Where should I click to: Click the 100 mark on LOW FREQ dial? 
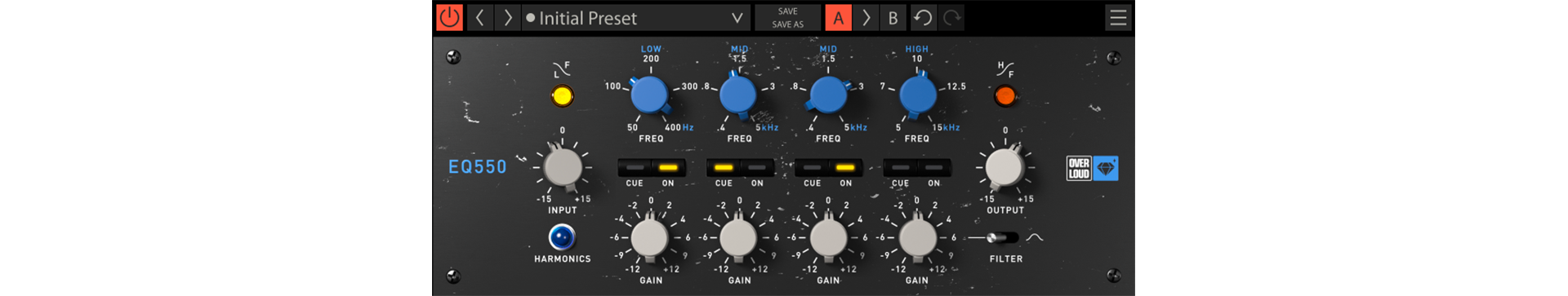612,86
